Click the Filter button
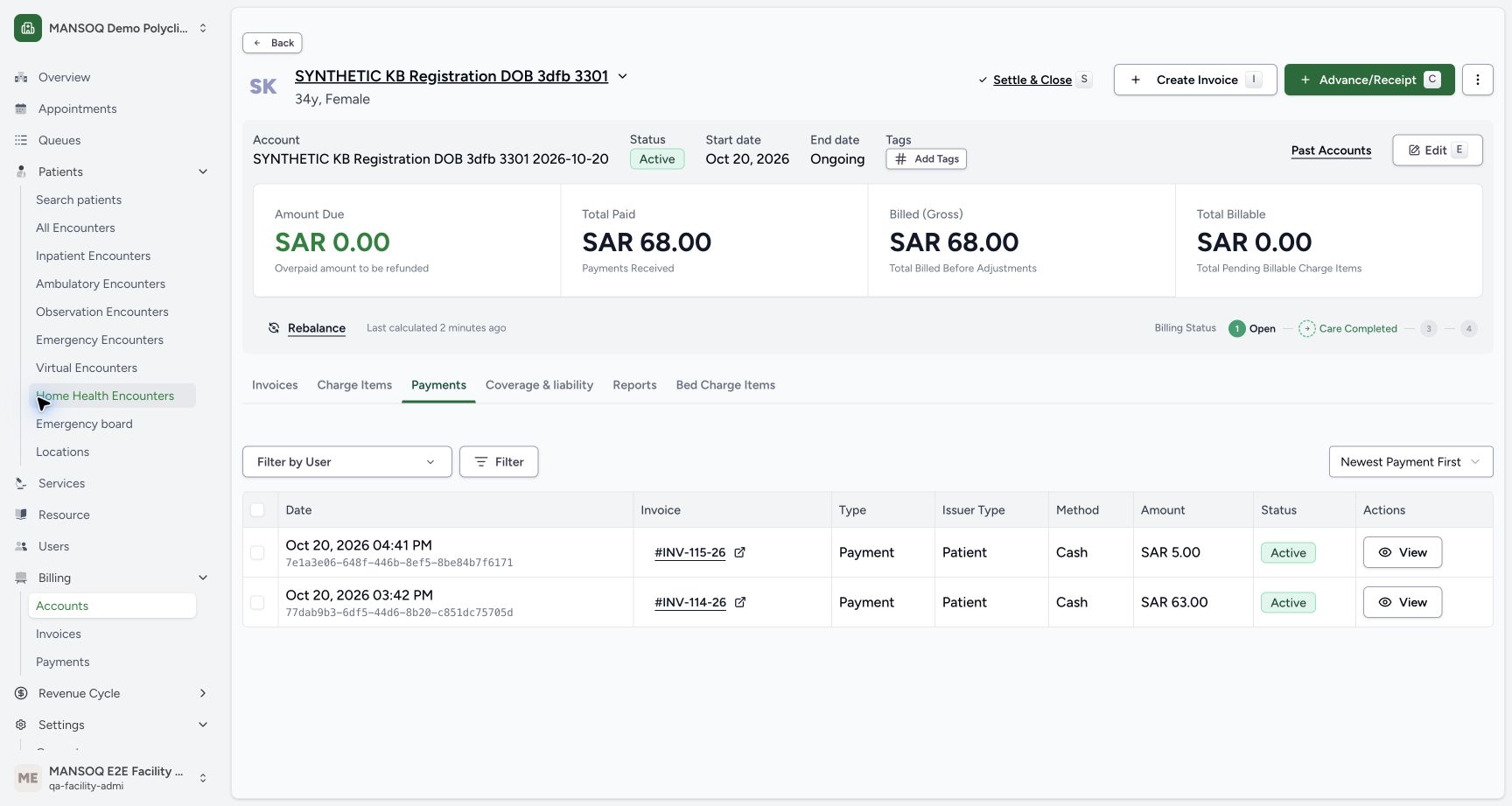The width and height of the screenshot is (1512, 806). [x=499, y=462]
